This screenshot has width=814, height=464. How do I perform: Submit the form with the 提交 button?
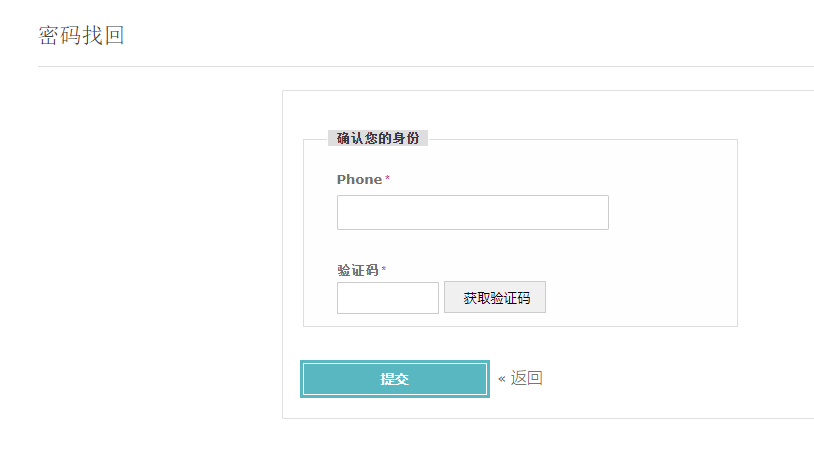(x=395, y=379)
